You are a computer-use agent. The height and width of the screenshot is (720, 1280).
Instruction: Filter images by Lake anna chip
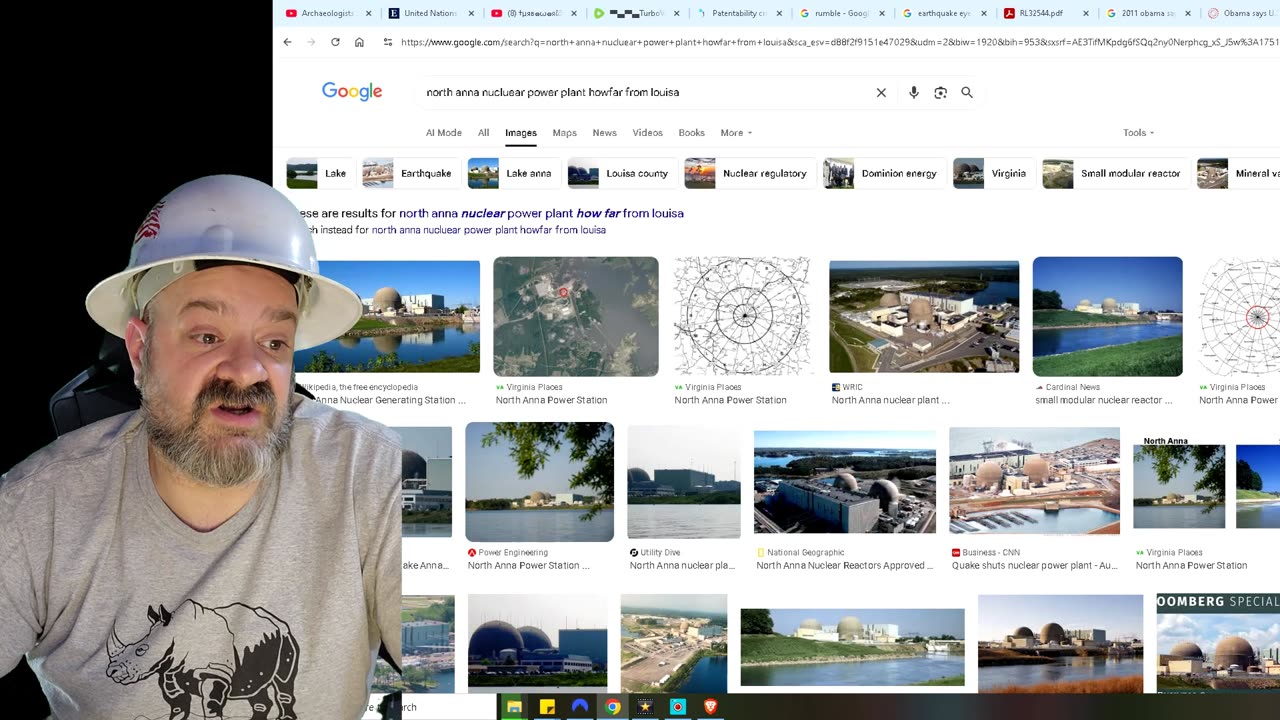[x=513, y=173]
